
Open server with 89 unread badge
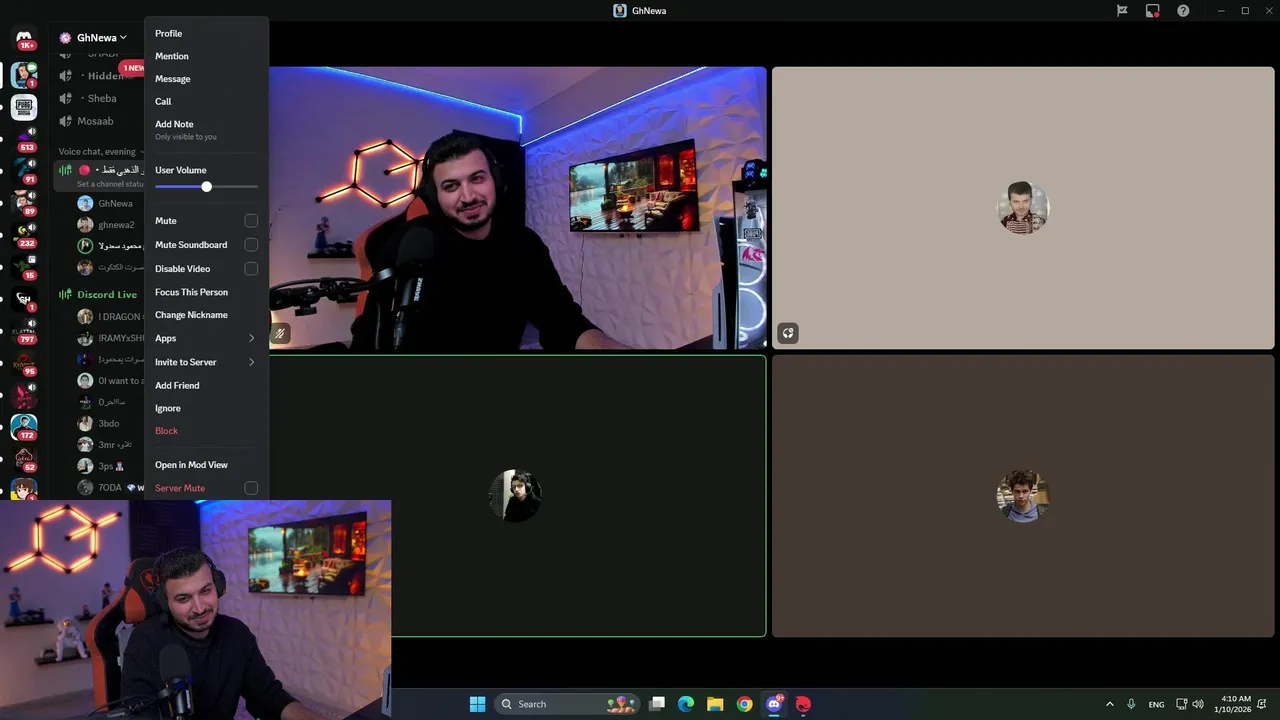[24, 203]
